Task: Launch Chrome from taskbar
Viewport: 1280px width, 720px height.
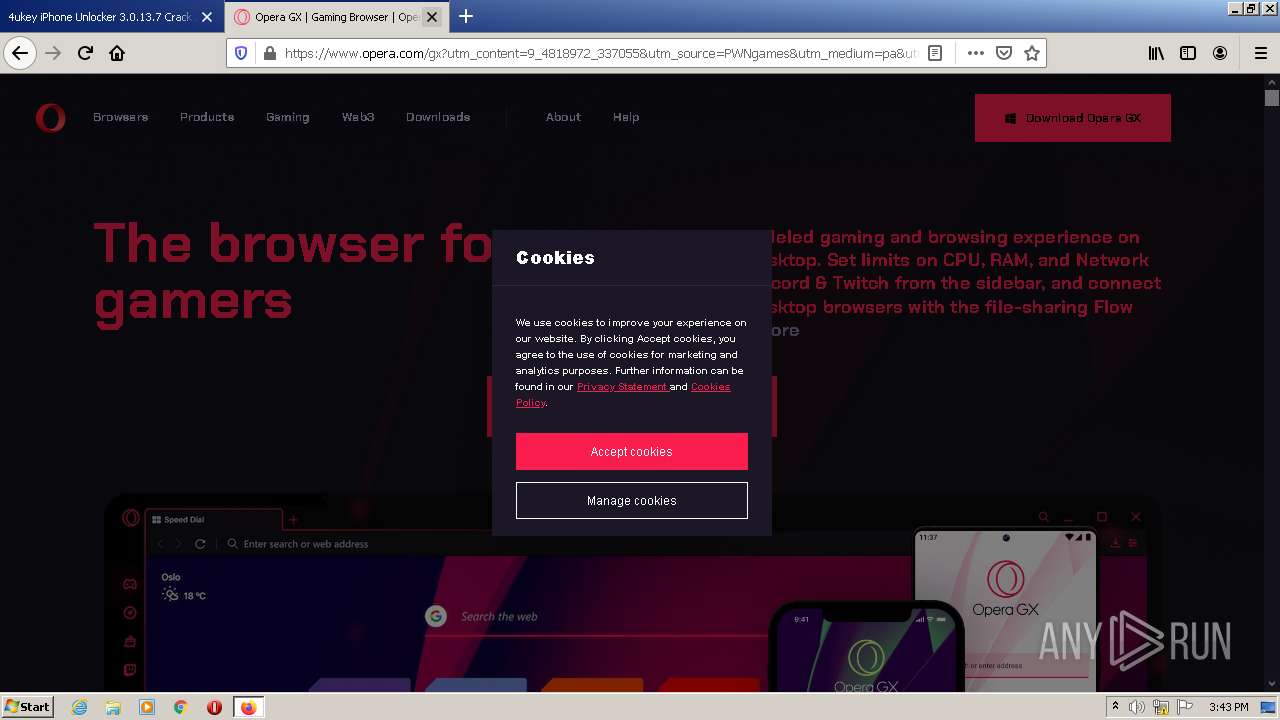Action: pos(181,707)
